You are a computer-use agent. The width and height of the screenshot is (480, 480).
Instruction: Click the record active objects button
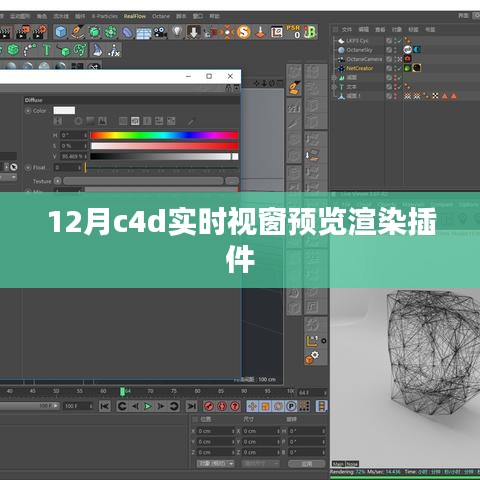[x=209, y=406]
